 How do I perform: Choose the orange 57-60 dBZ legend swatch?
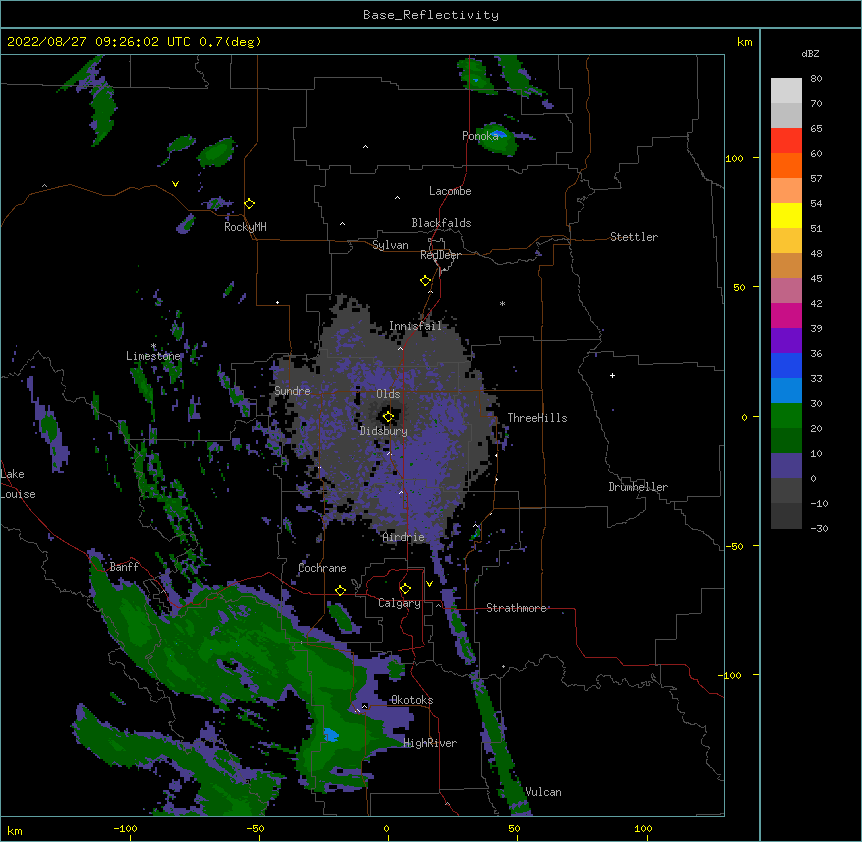[786, 165]
